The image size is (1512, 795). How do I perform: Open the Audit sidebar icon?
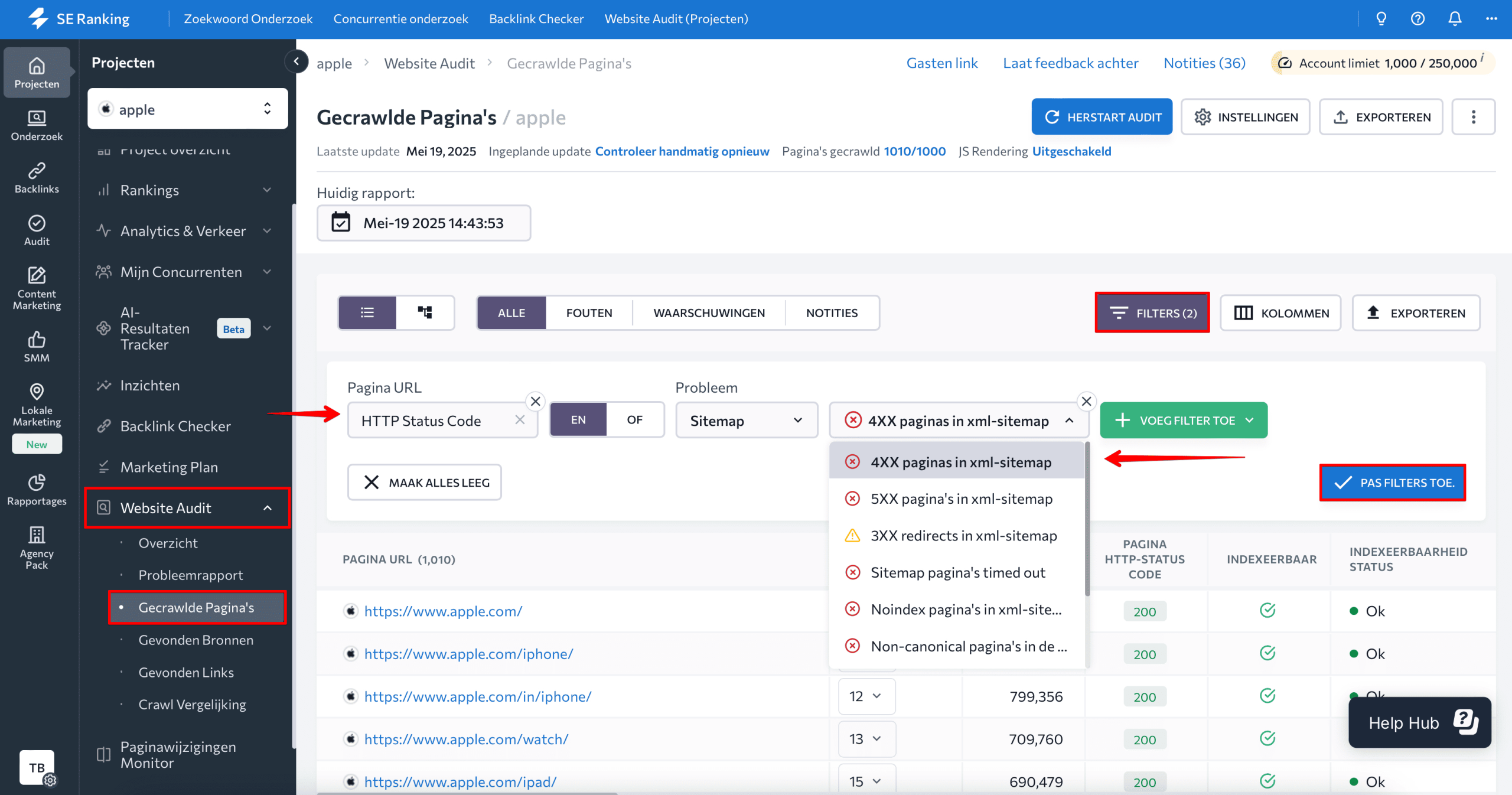[37, 230]
